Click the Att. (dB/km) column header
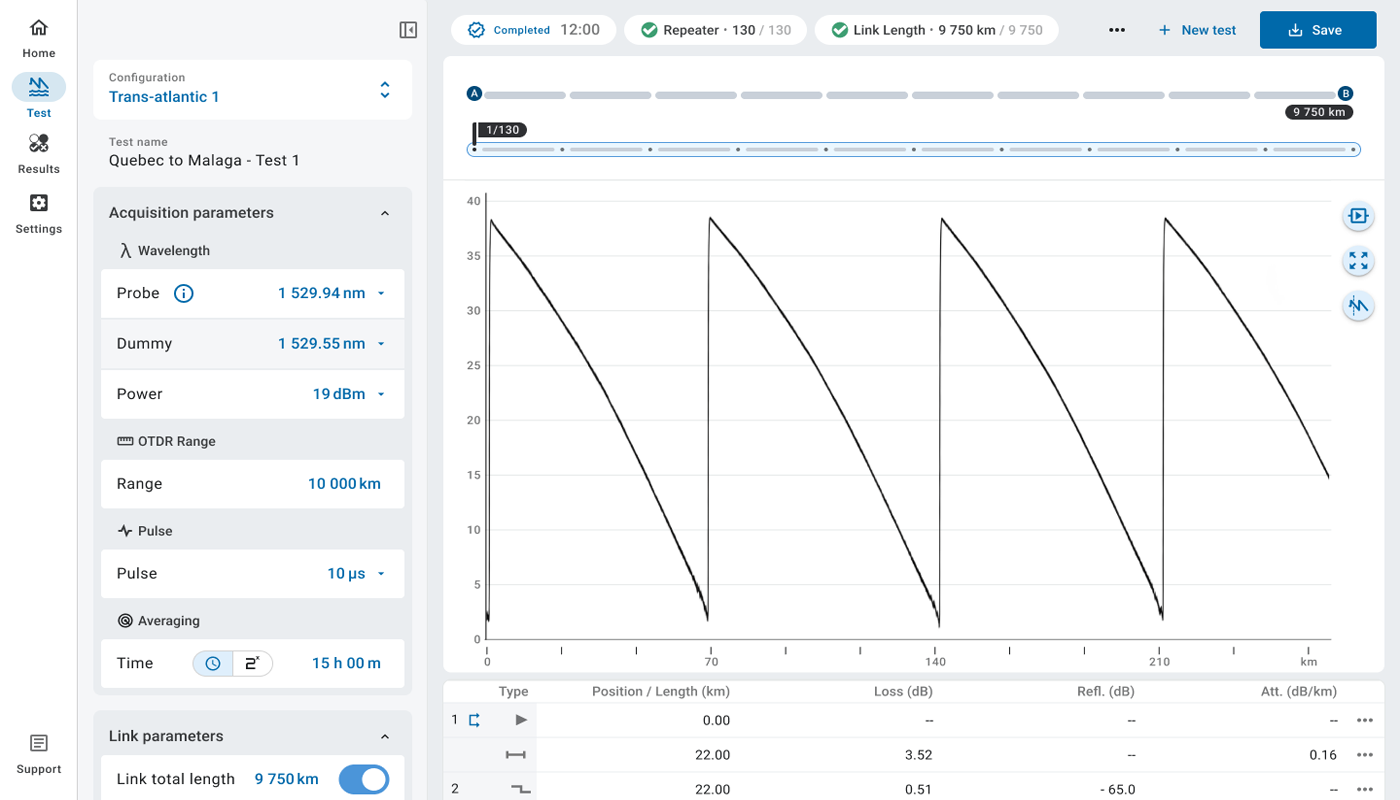The image size is (1400, 800). (x=1299, y=691)
